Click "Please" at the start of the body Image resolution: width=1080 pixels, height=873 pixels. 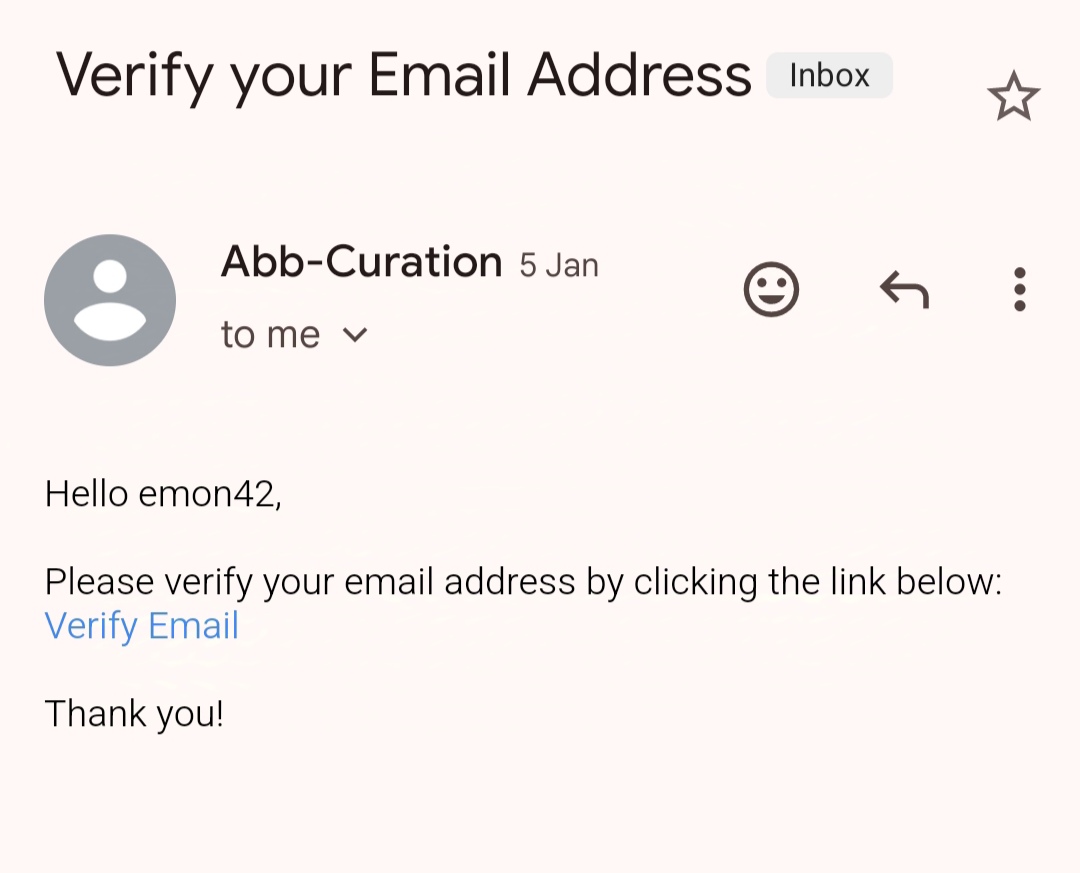[99, 581]
